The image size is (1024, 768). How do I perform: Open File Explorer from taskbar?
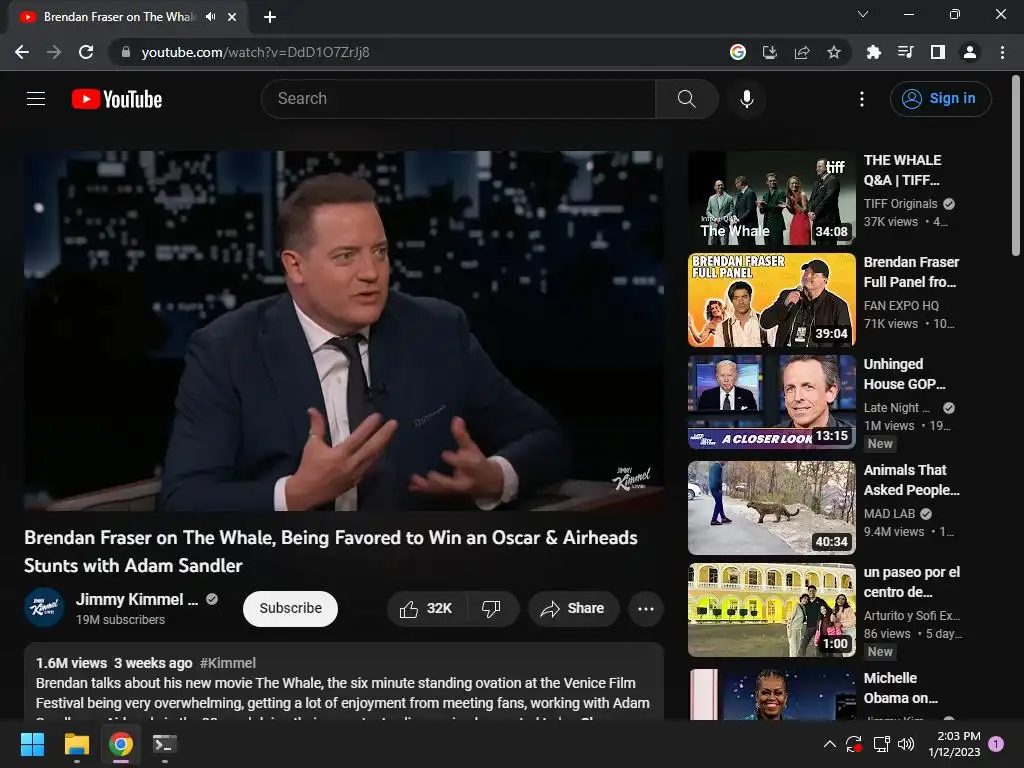tap(76, 744)
